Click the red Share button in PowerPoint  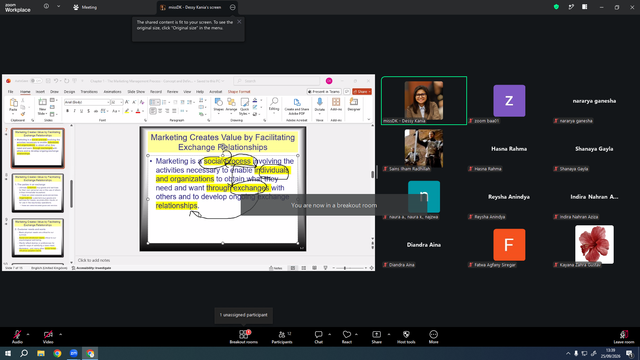362,92
